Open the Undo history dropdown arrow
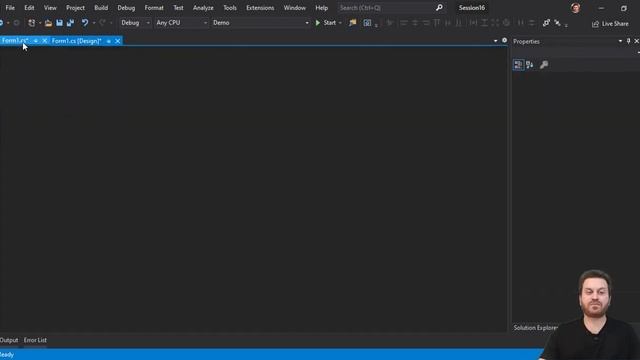This screenshot has width=640, height=360. click(x=94, y=23)
